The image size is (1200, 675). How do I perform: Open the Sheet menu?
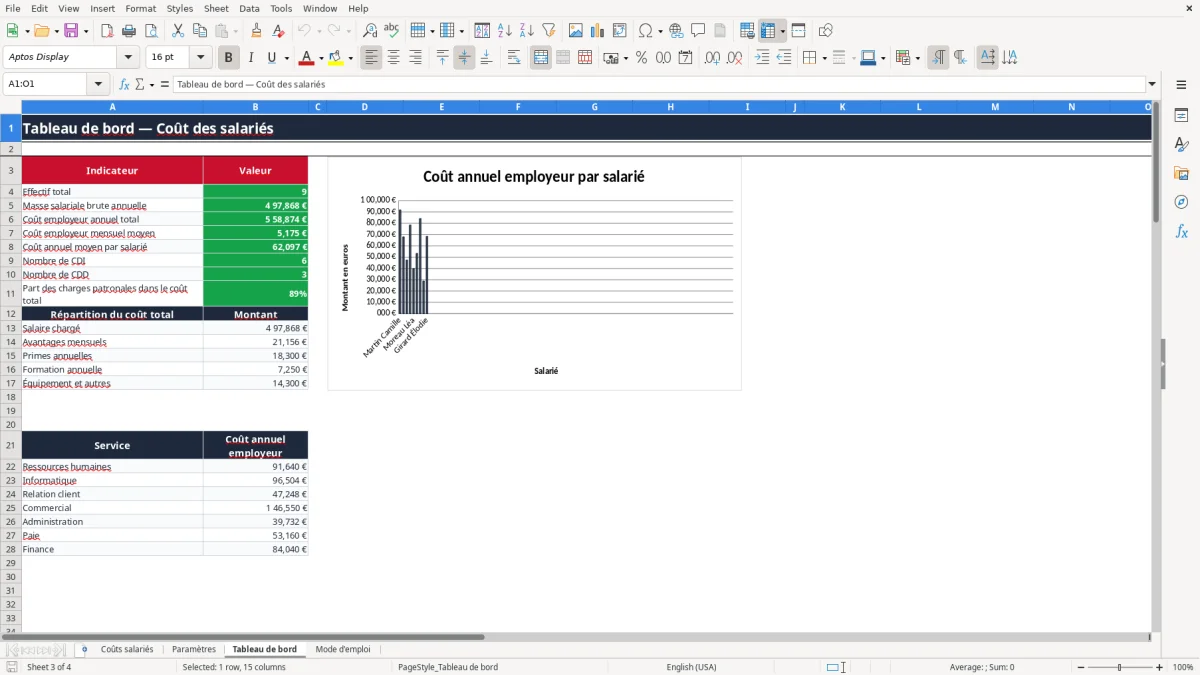(216, 8)
